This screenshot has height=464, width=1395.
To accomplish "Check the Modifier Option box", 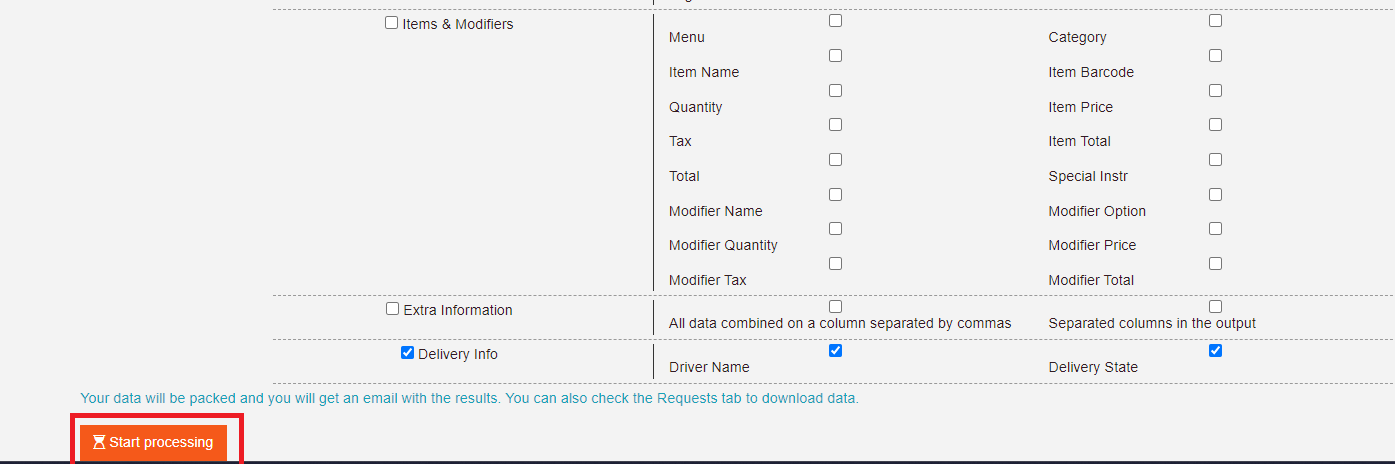I will pos(1215,194).
